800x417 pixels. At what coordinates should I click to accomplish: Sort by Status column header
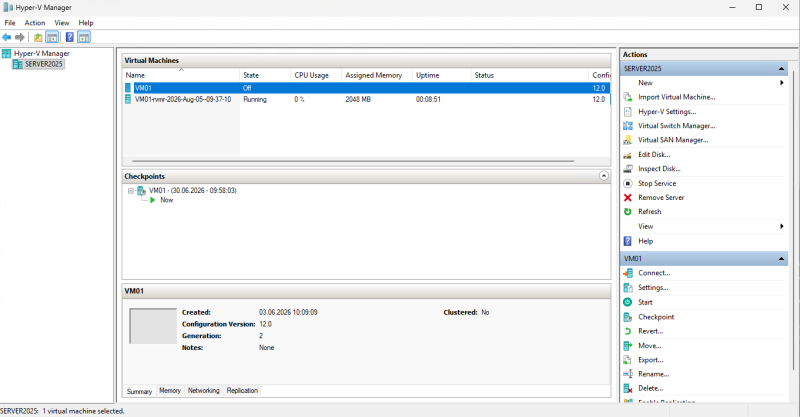click(x=530, y=75)
